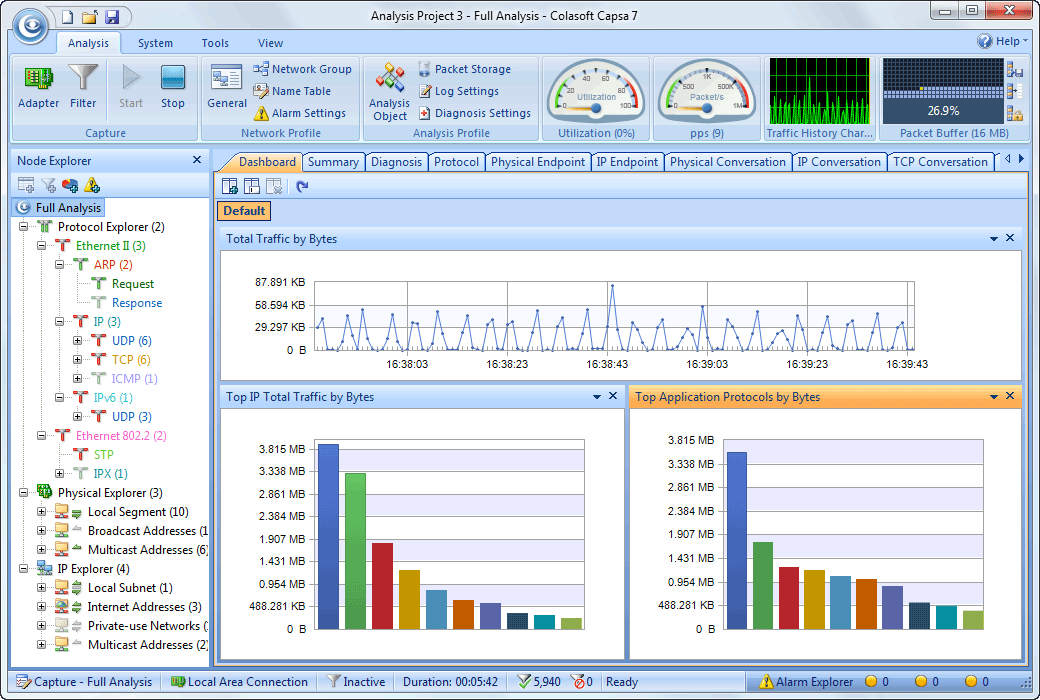
Task: Switch to the View ribbon tab
Action: point(270,43)
